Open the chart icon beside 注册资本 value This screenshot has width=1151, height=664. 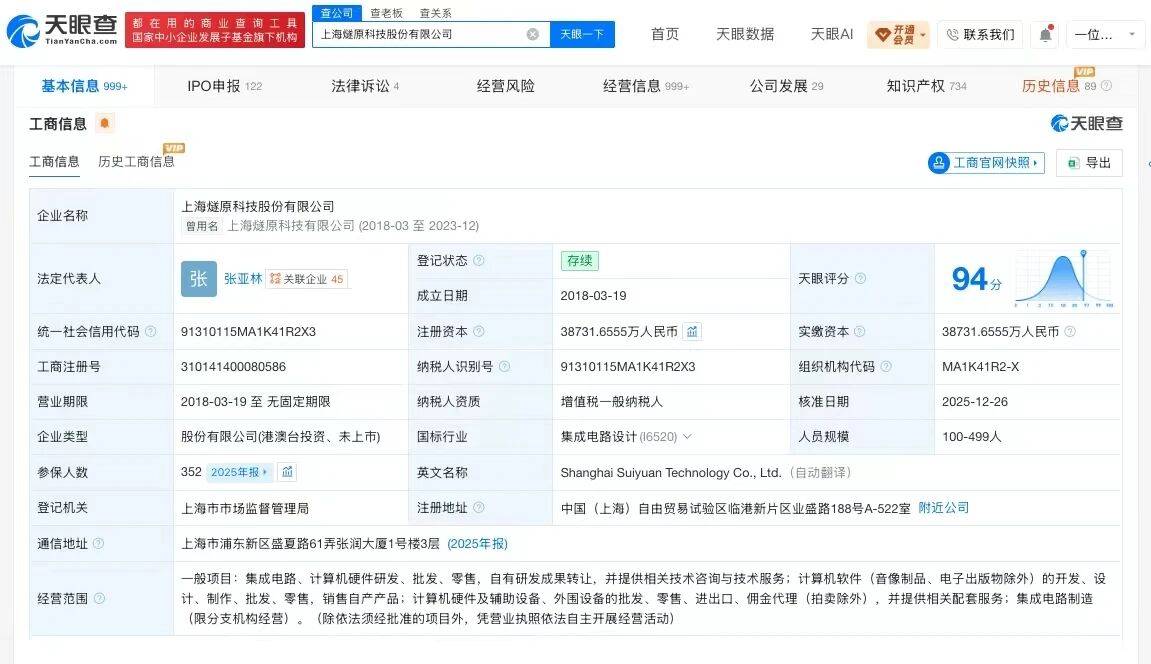tap(692, 332)
